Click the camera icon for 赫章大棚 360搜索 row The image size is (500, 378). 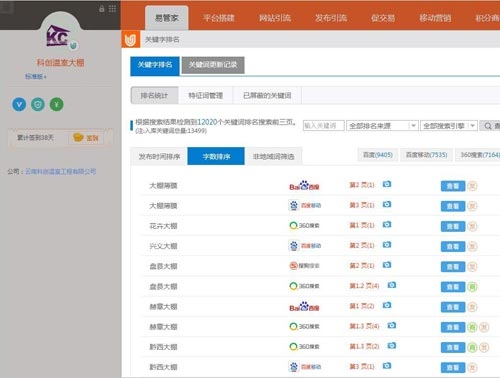click(392, 325)
